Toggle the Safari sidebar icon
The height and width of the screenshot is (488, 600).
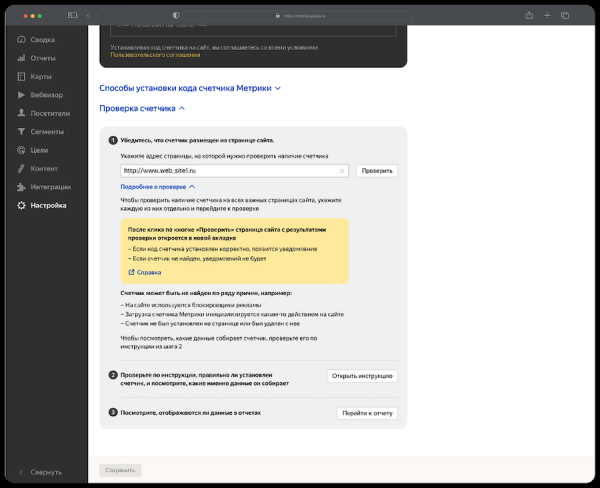[x=72, y=15]
